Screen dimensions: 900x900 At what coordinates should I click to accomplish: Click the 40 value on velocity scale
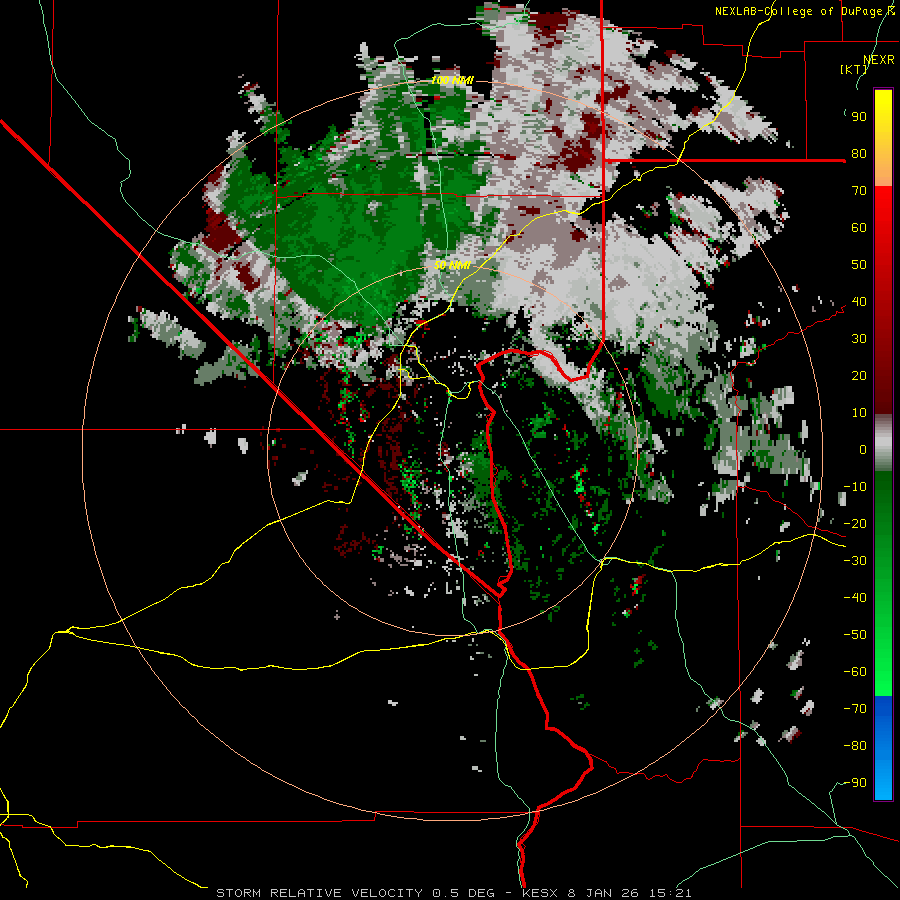pos(859,301)
